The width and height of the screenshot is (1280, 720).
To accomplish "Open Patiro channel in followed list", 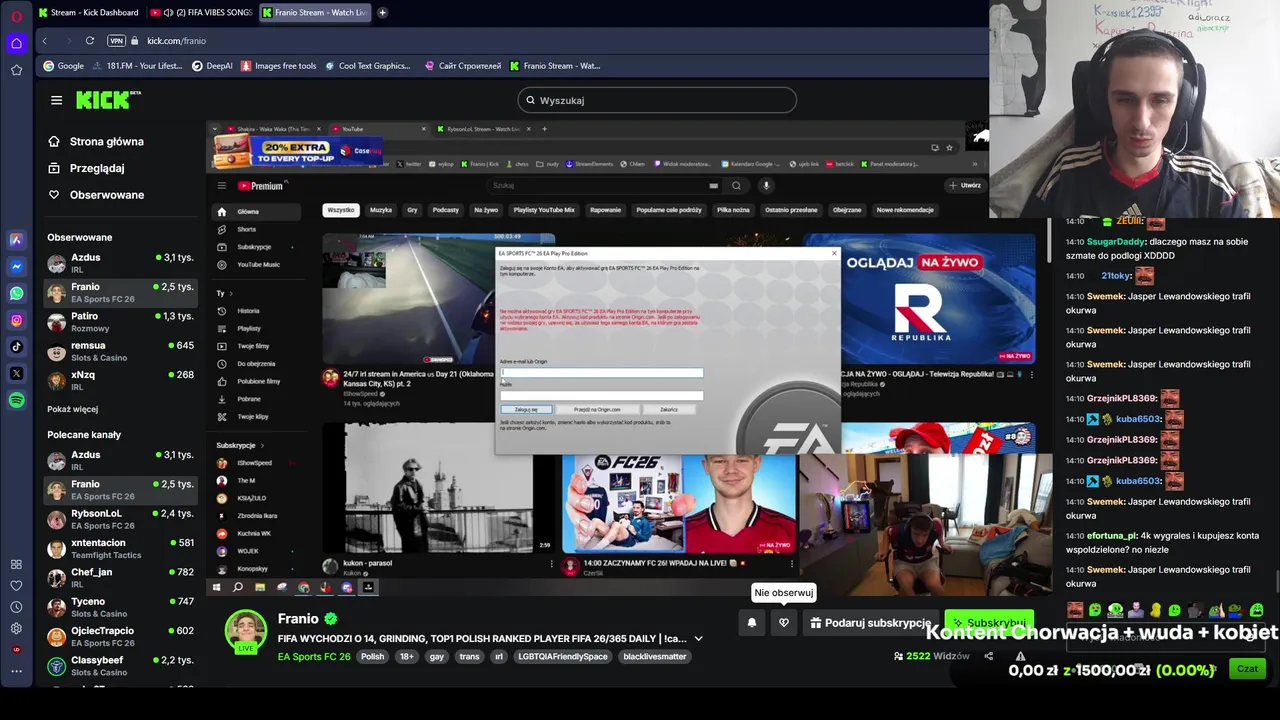I will coord(120,321).
